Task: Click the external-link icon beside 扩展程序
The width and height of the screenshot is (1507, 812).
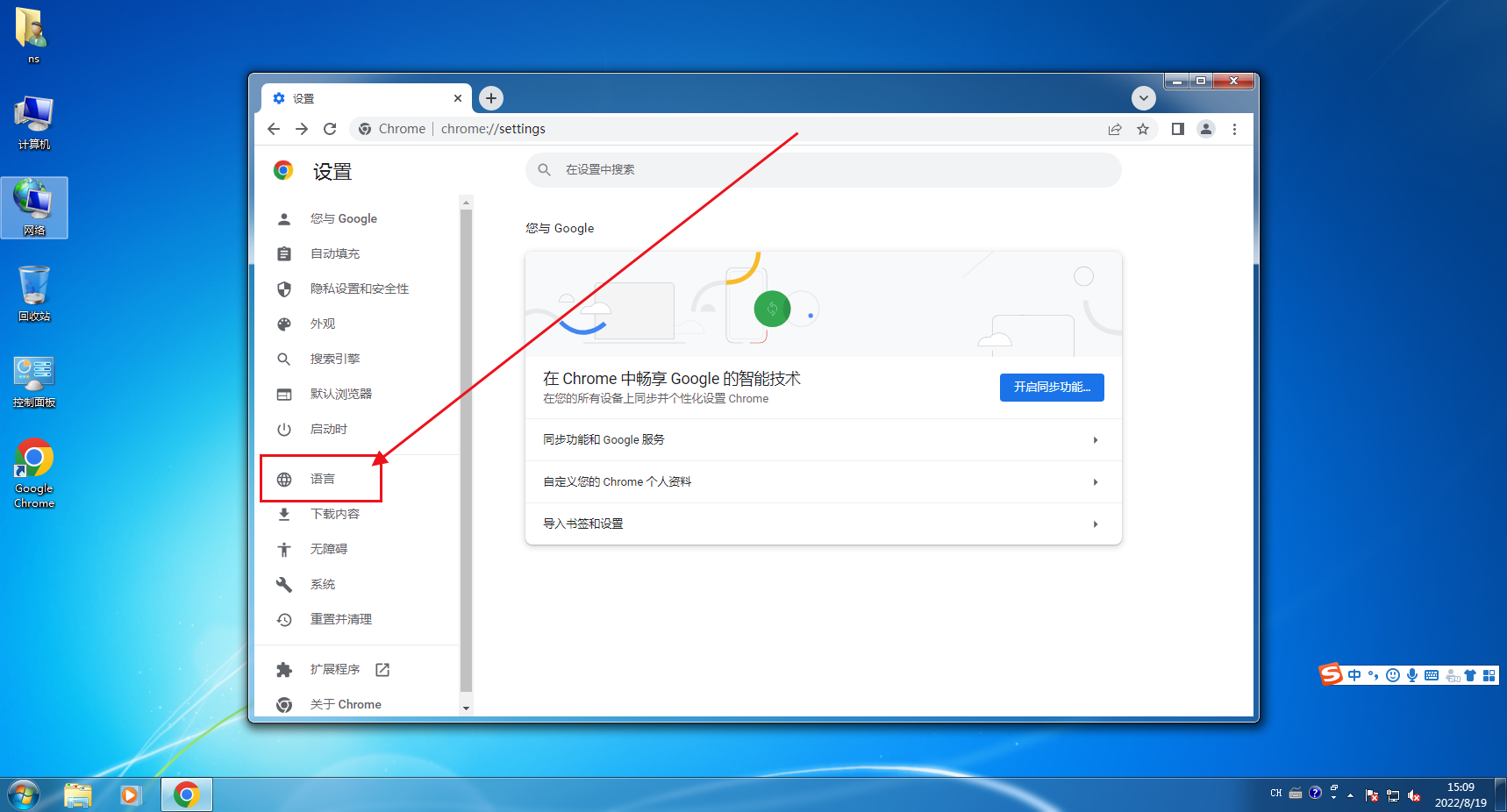Action: click(382, 669)
